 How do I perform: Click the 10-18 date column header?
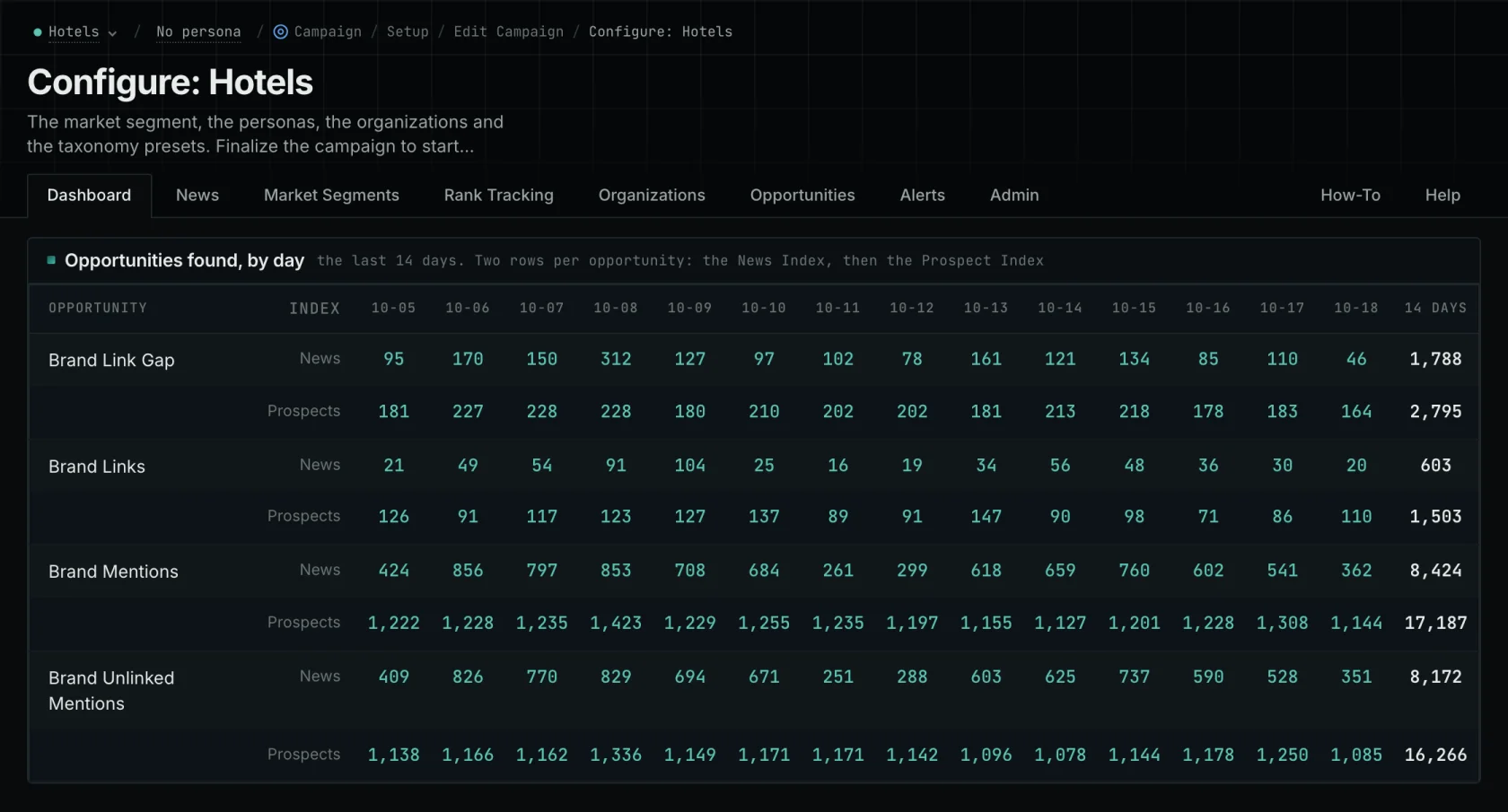(1356, 308)
